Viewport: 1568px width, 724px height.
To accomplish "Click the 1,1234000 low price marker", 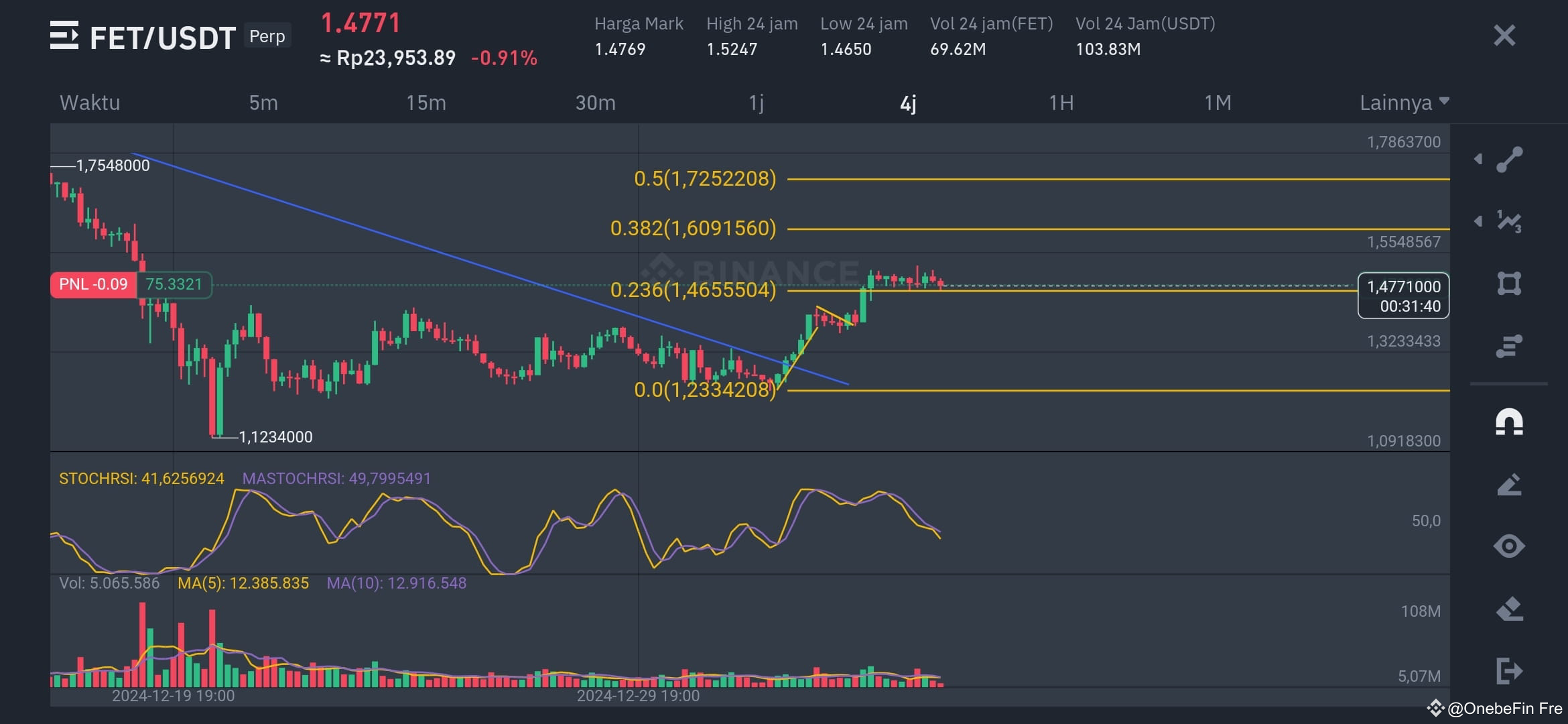I will click(275, 437).
